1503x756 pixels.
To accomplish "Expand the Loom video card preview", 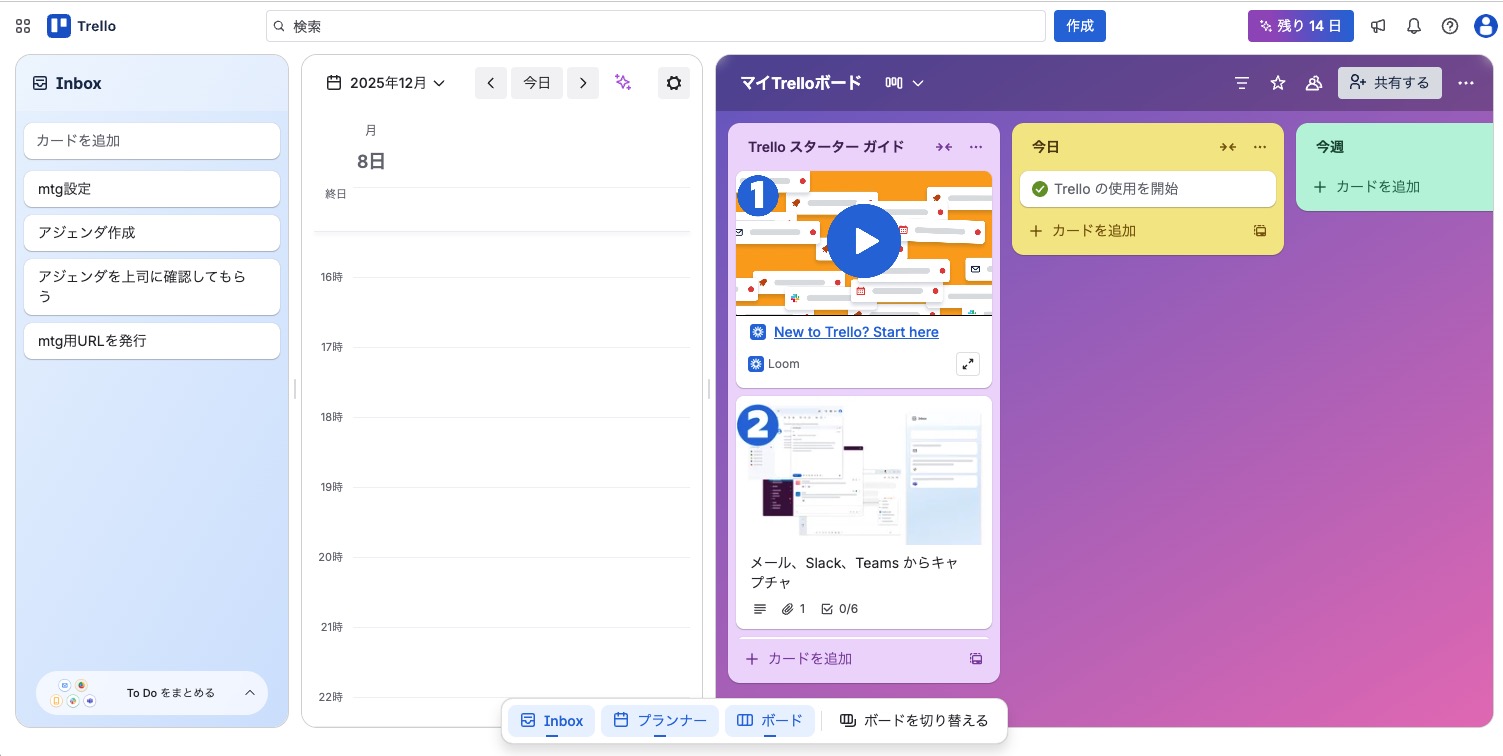I will tap(967, 364).
